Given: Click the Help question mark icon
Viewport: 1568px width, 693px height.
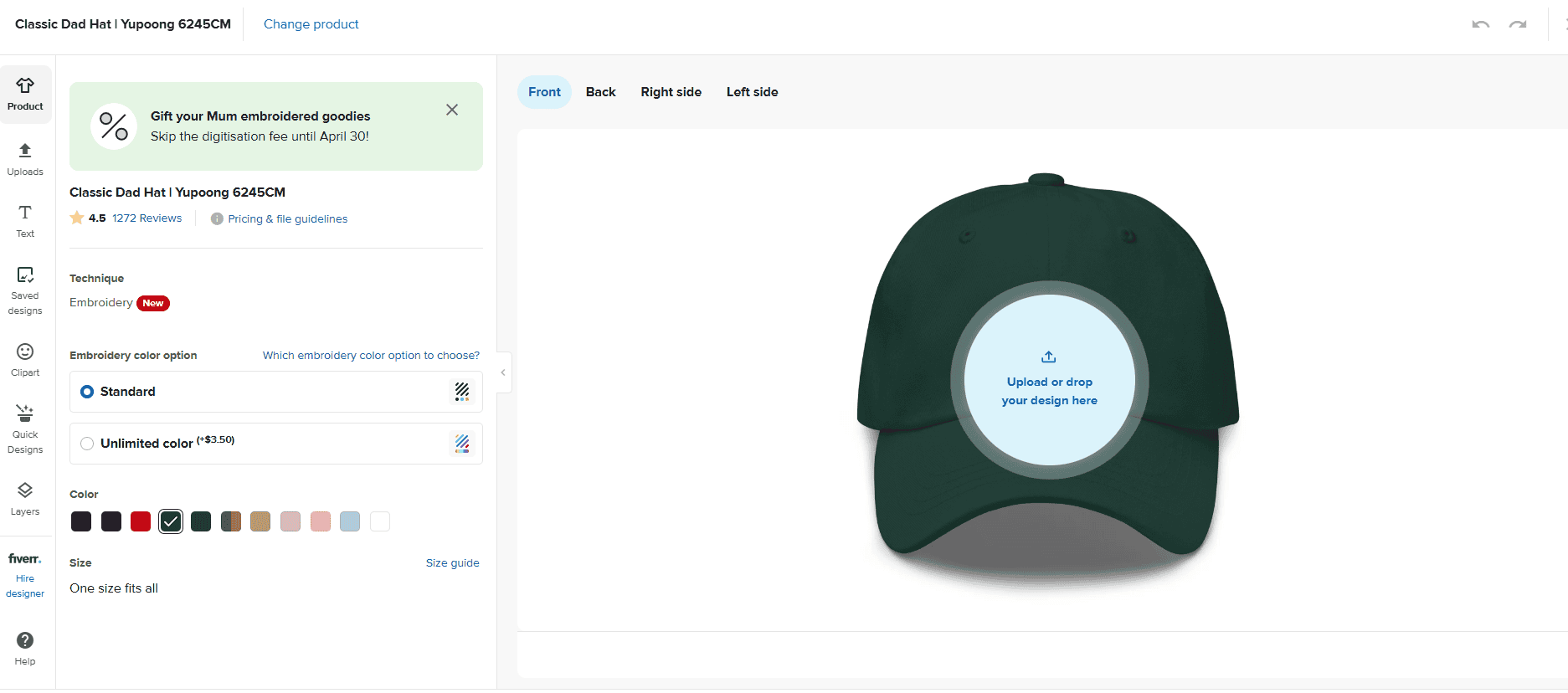Looking at the screenshot, I should 25,641.
